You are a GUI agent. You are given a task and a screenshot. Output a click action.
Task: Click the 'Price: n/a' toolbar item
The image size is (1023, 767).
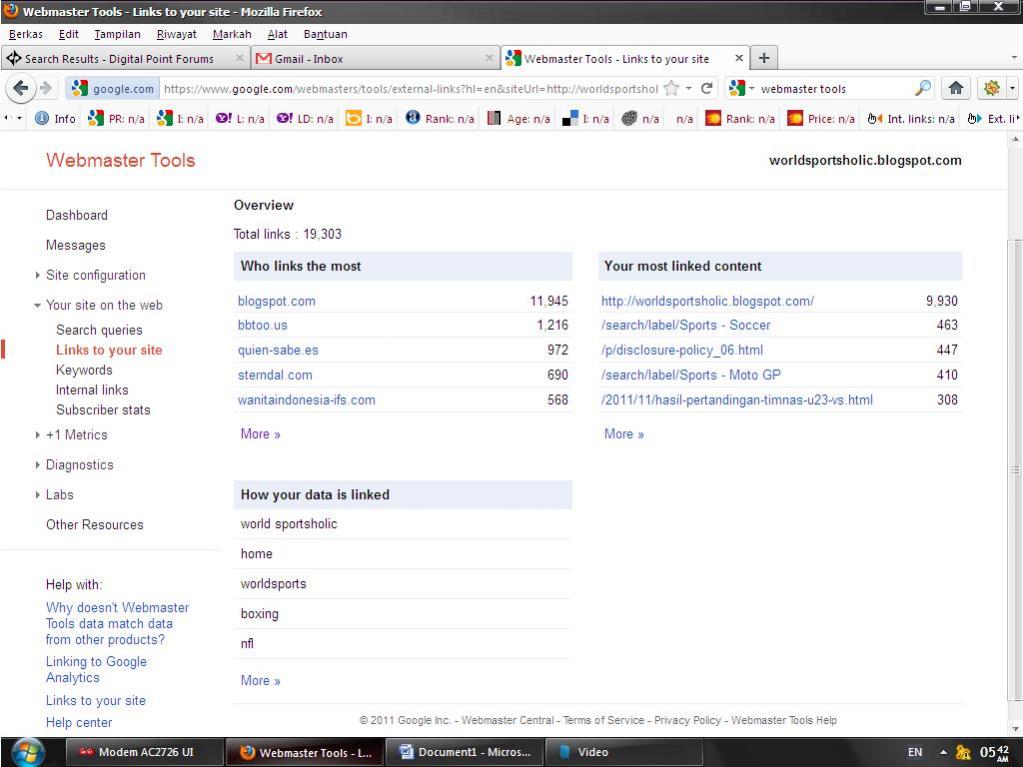[821, 119]
